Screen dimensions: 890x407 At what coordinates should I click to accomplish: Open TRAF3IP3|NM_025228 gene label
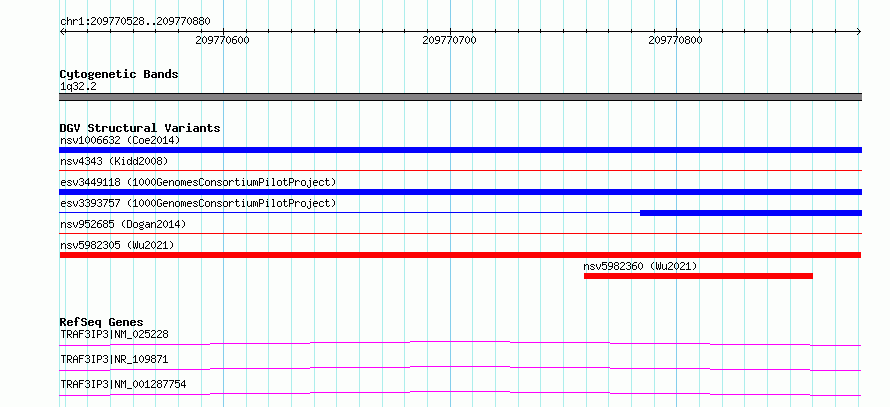[114, 334]
